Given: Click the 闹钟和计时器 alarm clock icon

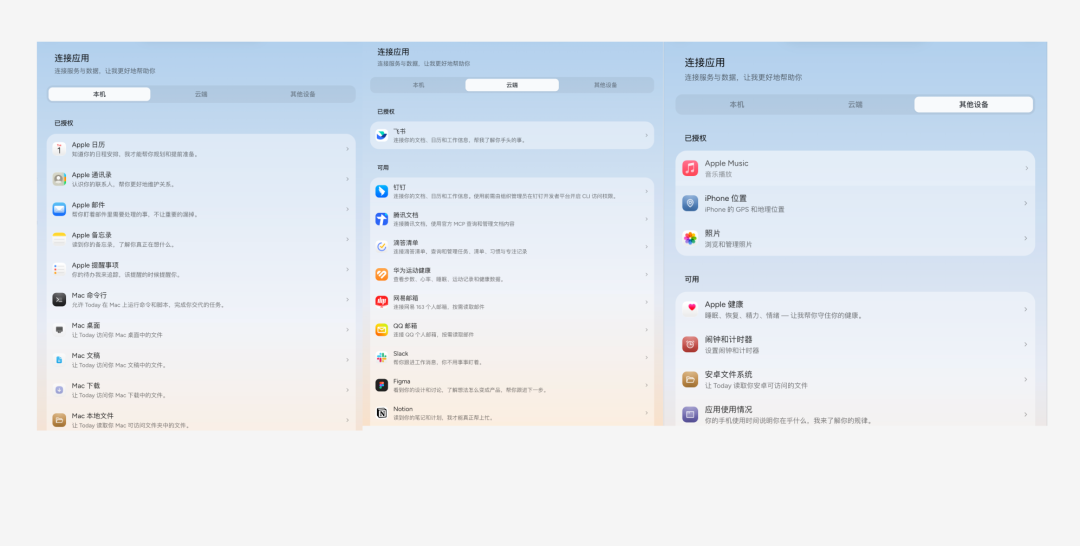Looking at the screenshot, I should click(690, 344).
